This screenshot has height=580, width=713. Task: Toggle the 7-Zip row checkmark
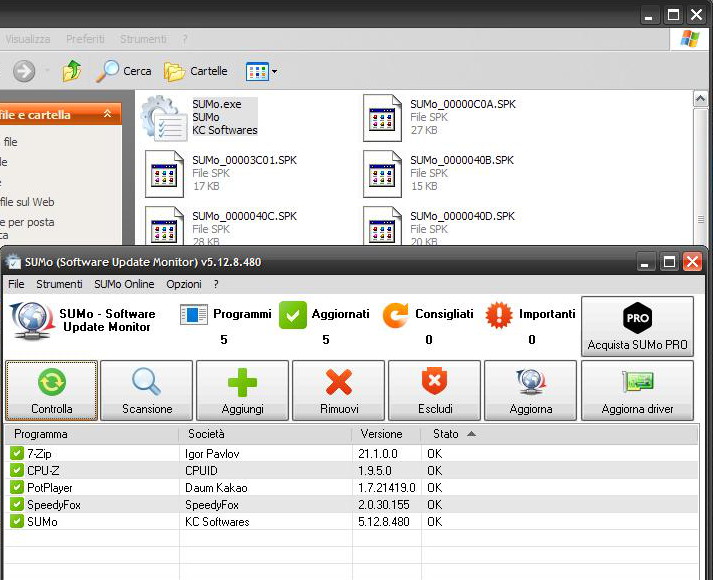(x=17, y=453)
